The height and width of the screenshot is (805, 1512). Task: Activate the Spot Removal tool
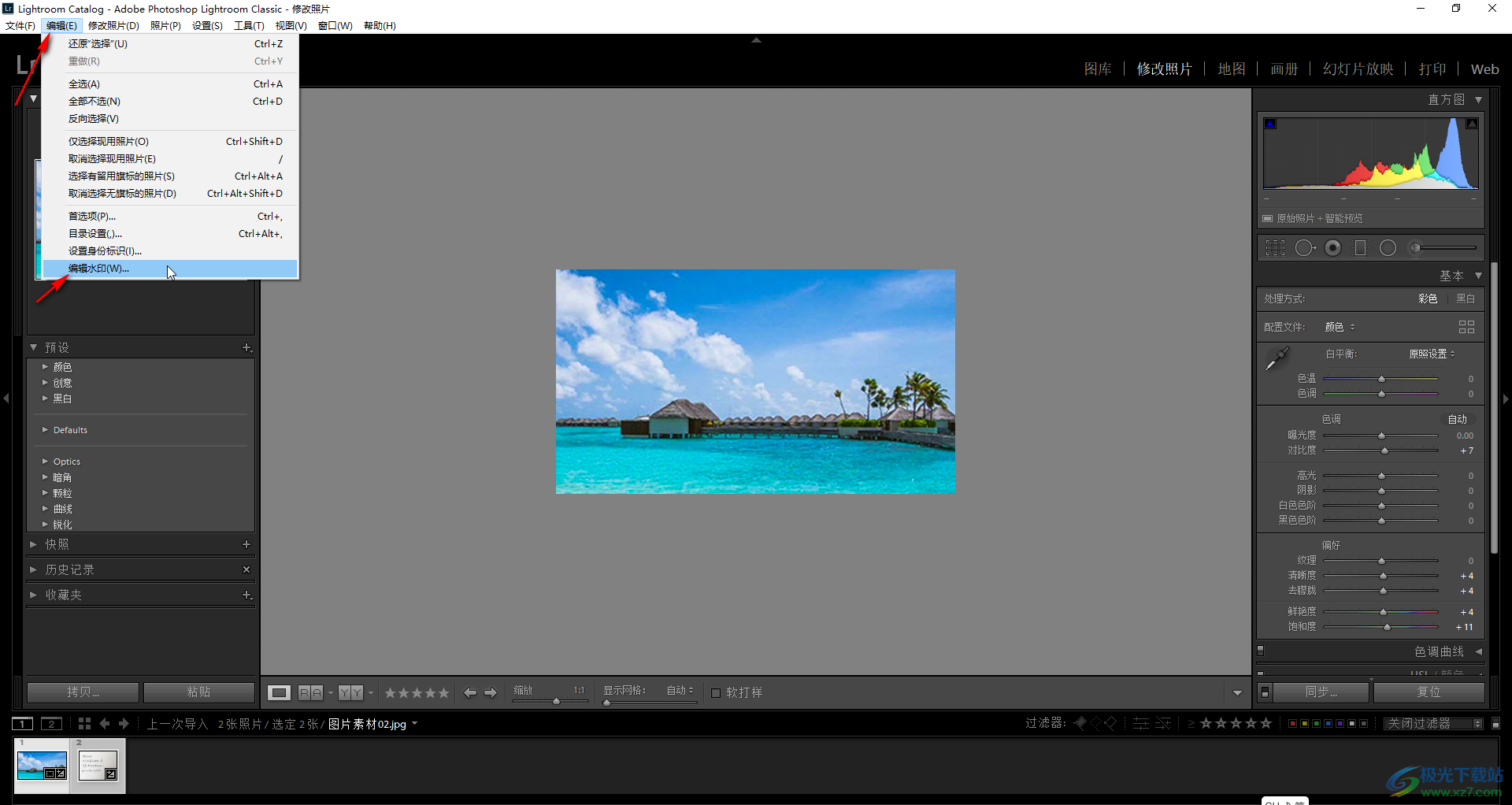pos(1304,248)
